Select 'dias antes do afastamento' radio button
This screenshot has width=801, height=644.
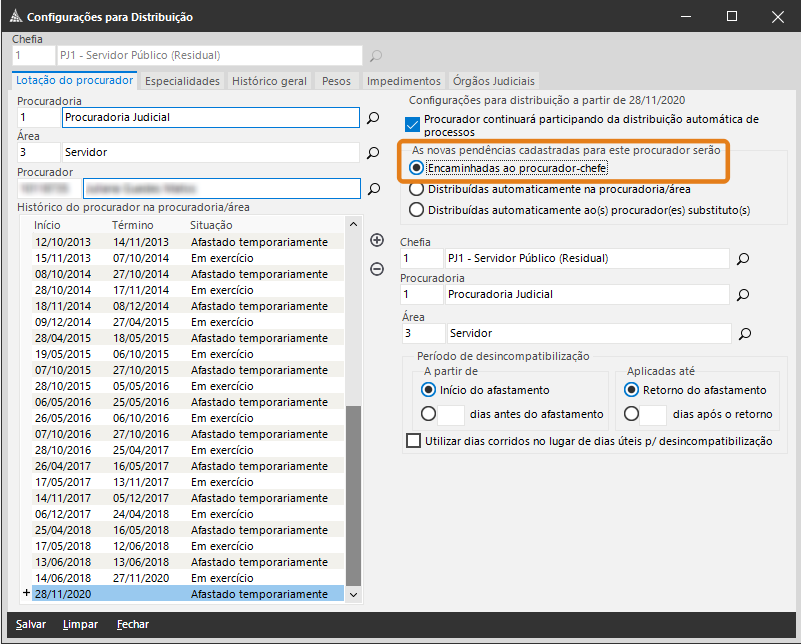(x=429, y=414)
